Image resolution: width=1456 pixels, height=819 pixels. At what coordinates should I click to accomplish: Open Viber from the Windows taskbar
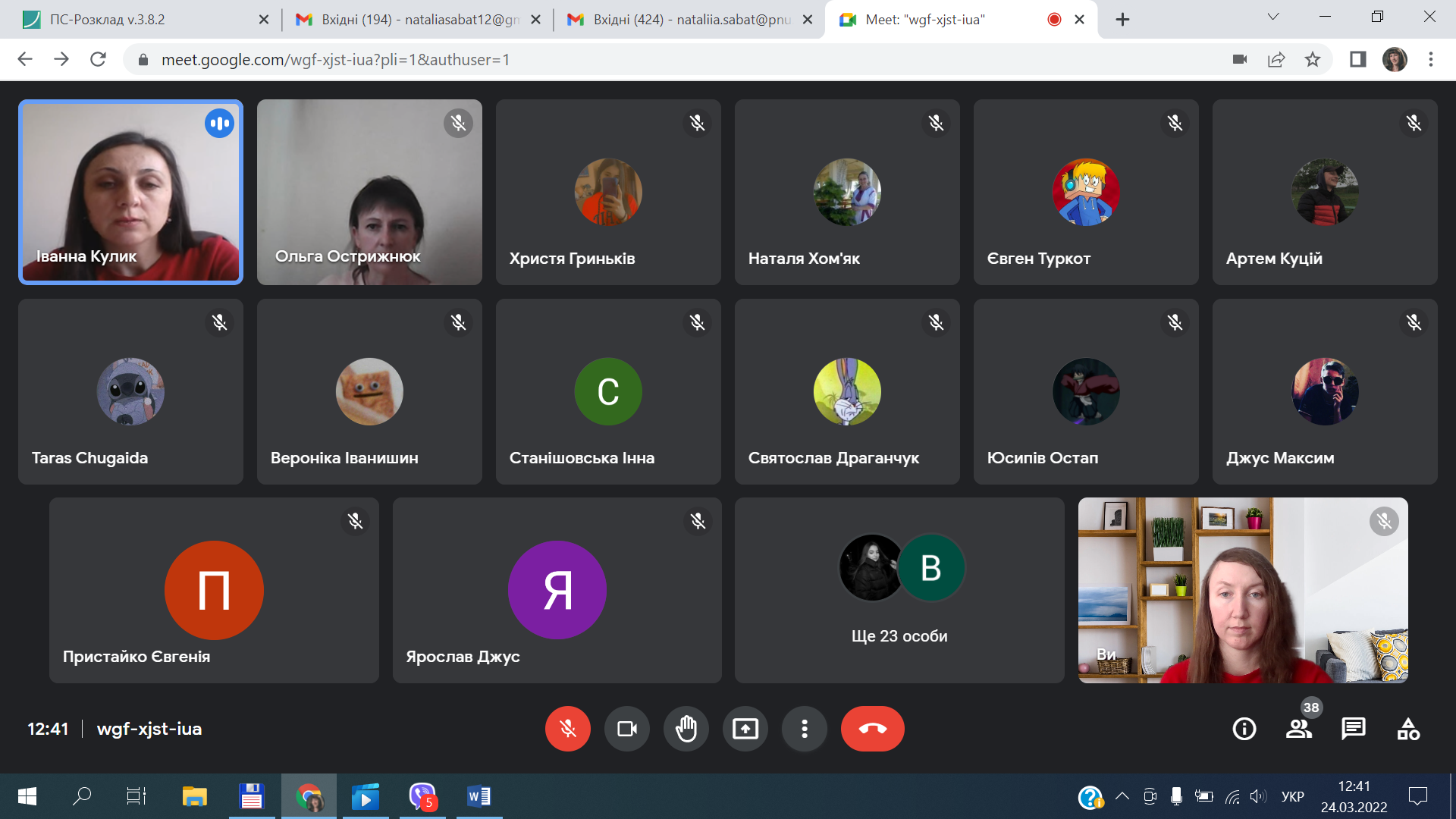click(422, 796)
